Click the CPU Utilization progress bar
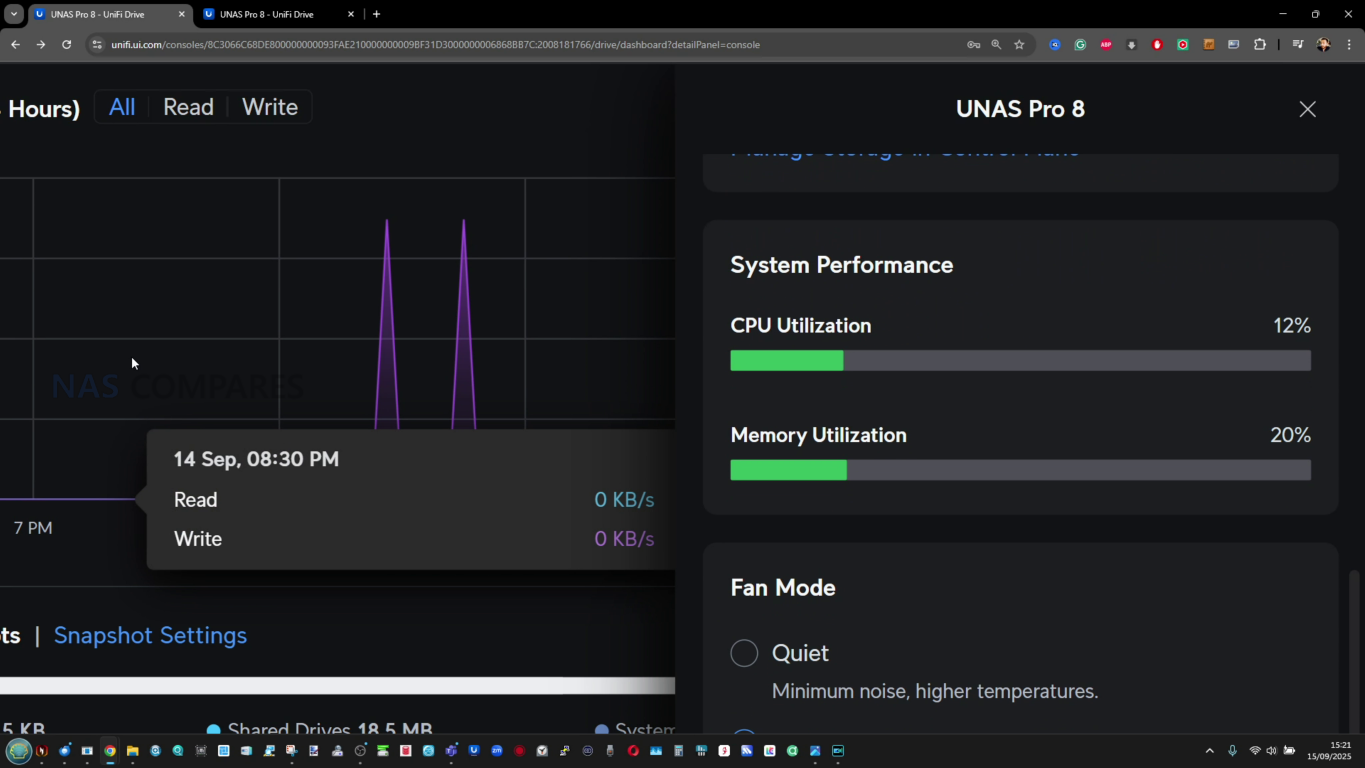Viewport: 1365px width, 768px height. 1020,361
